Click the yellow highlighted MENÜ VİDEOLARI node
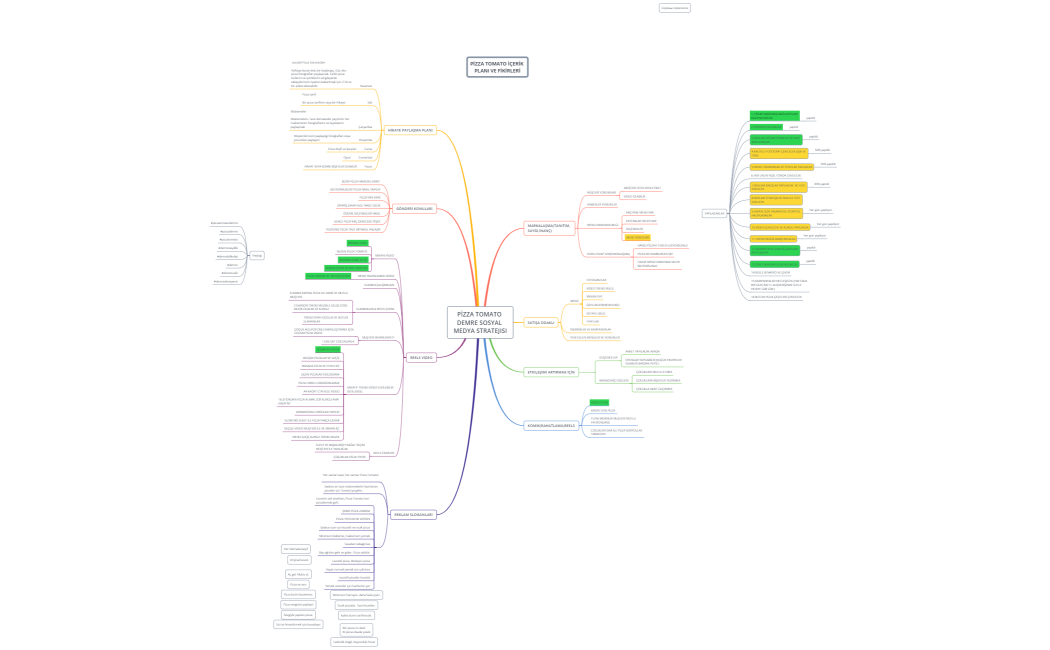1050x650 pixels. point(636,237)
